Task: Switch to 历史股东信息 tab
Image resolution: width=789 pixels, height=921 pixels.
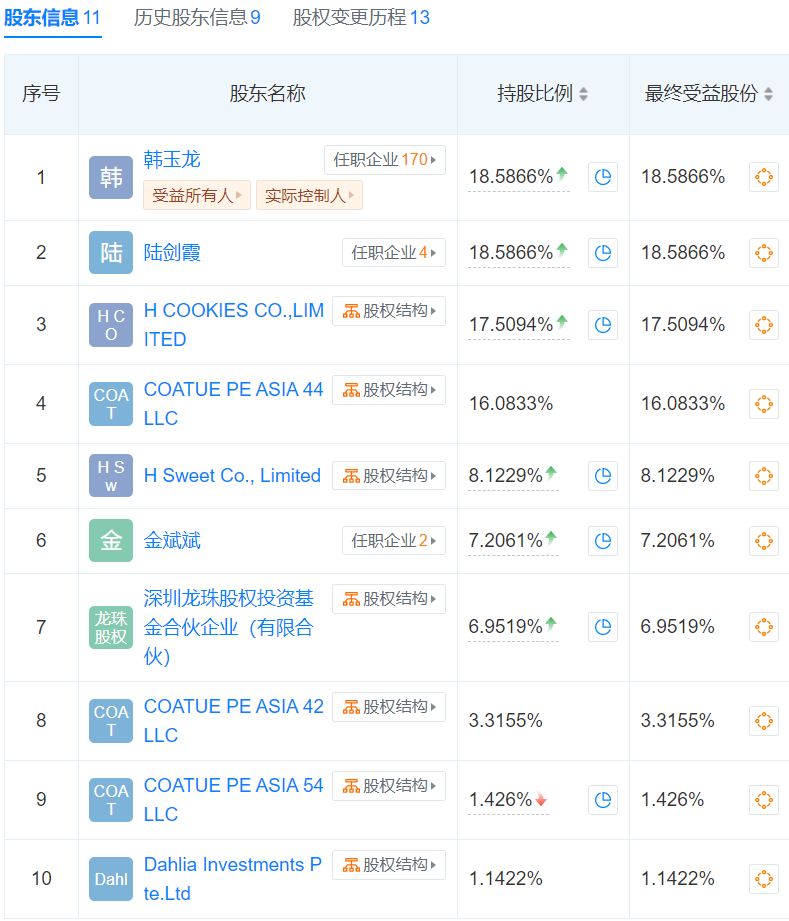Action: [197, 17]
